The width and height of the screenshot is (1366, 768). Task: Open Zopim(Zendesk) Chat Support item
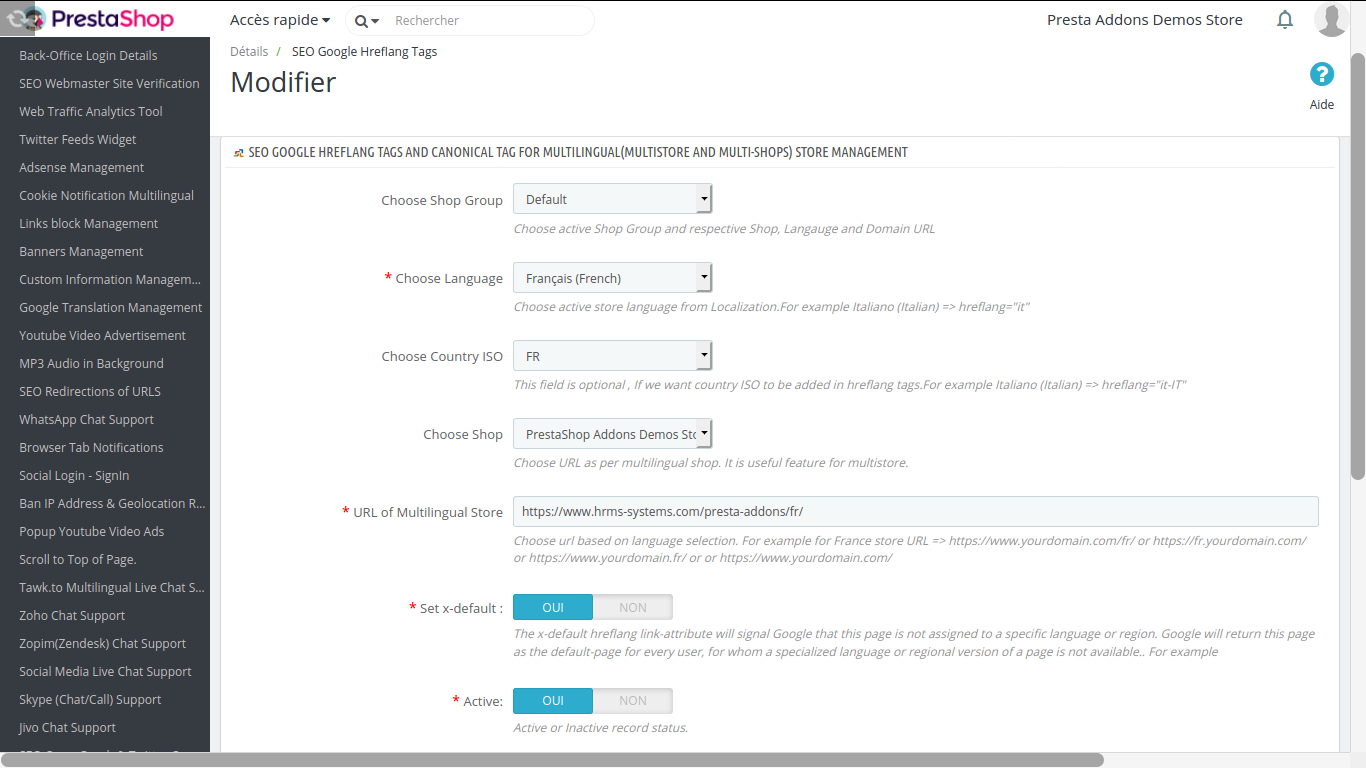[105, 643]
